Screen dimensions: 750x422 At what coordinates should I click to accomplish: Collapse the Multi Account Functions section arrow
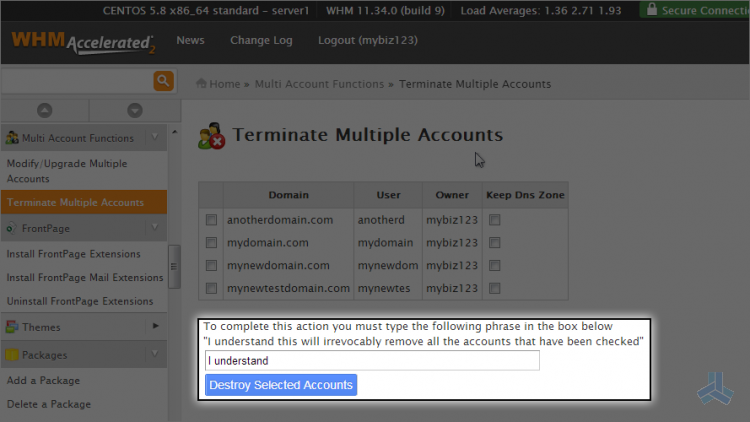click(x=155, y=137)
